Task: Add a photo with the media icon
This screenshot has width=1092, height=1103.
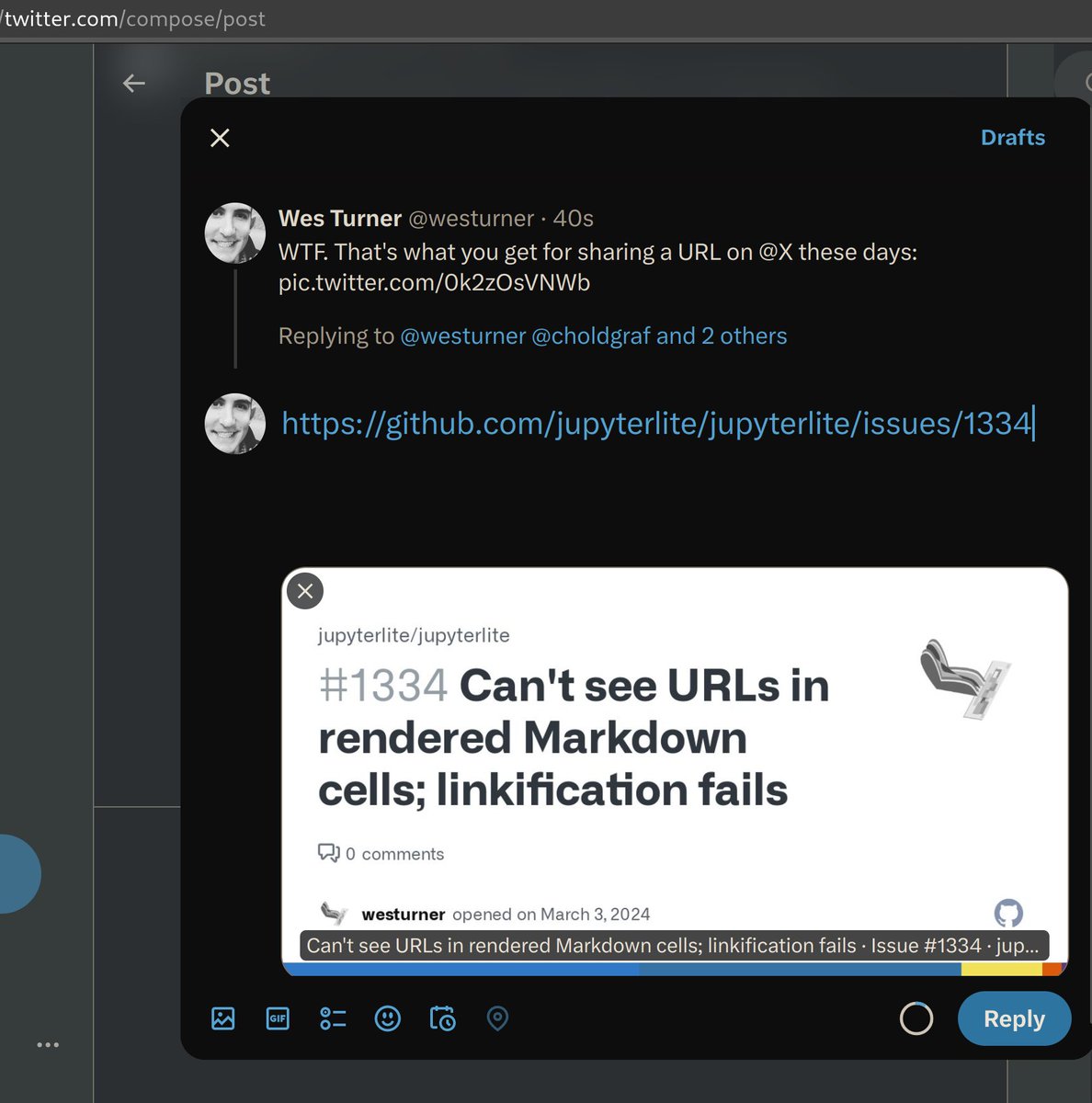Action: tap(223, 1018)
